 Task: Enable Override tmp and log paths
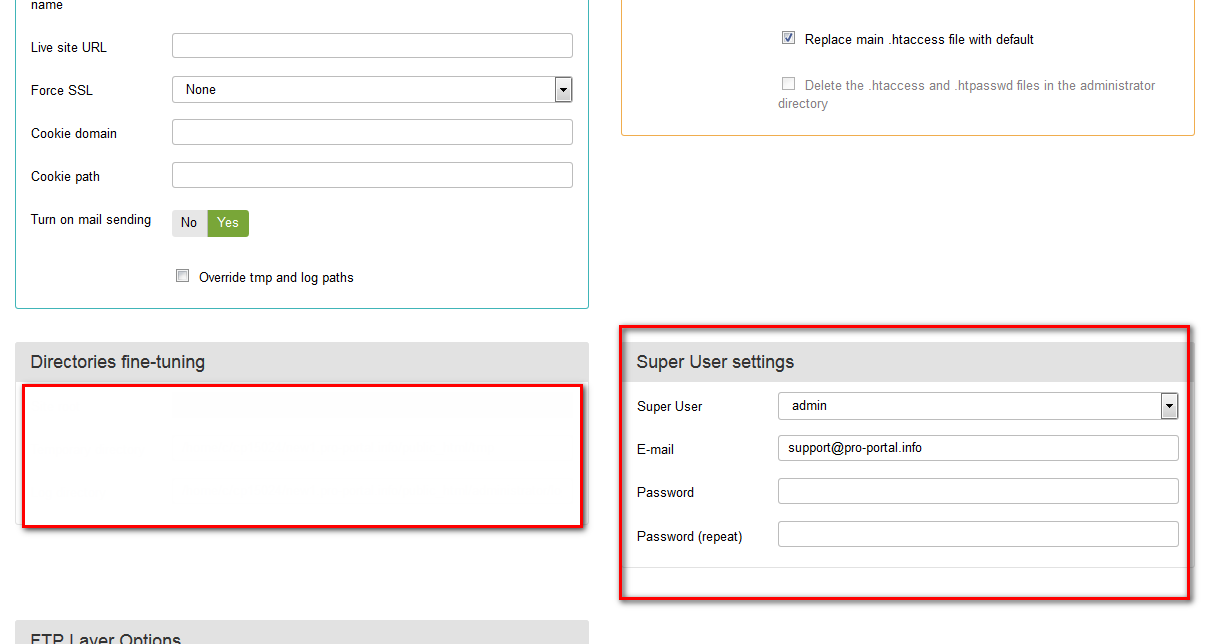coord(183,276)
